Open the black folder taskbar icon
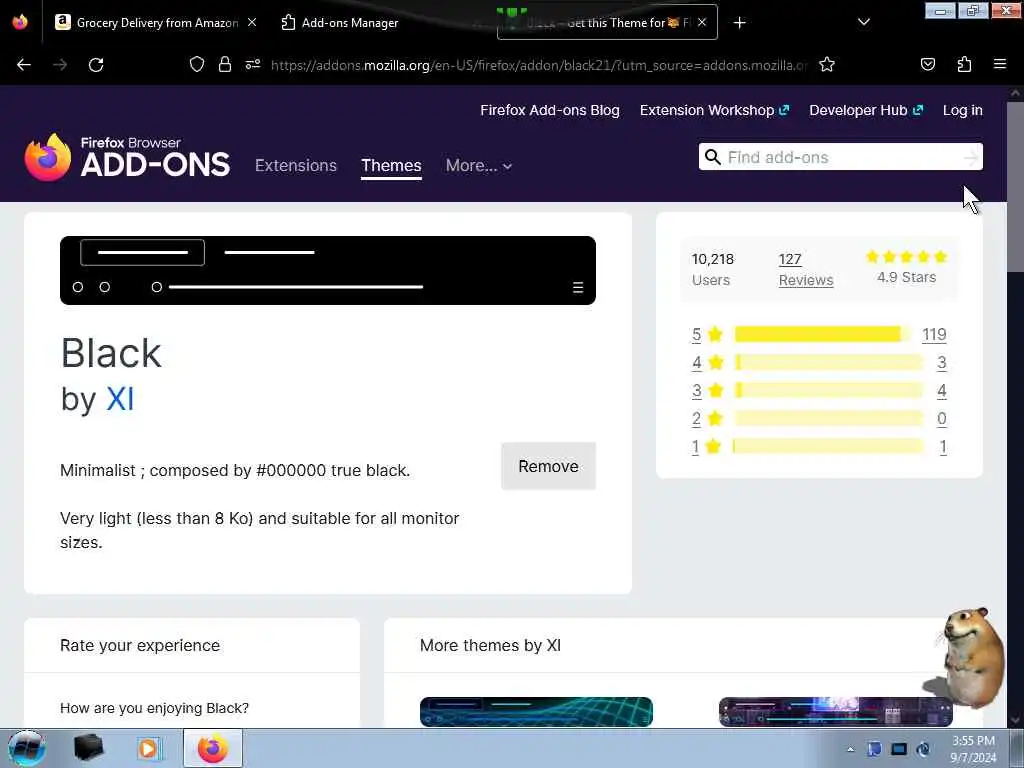1024x768 pixels. (x=88, y=748)
